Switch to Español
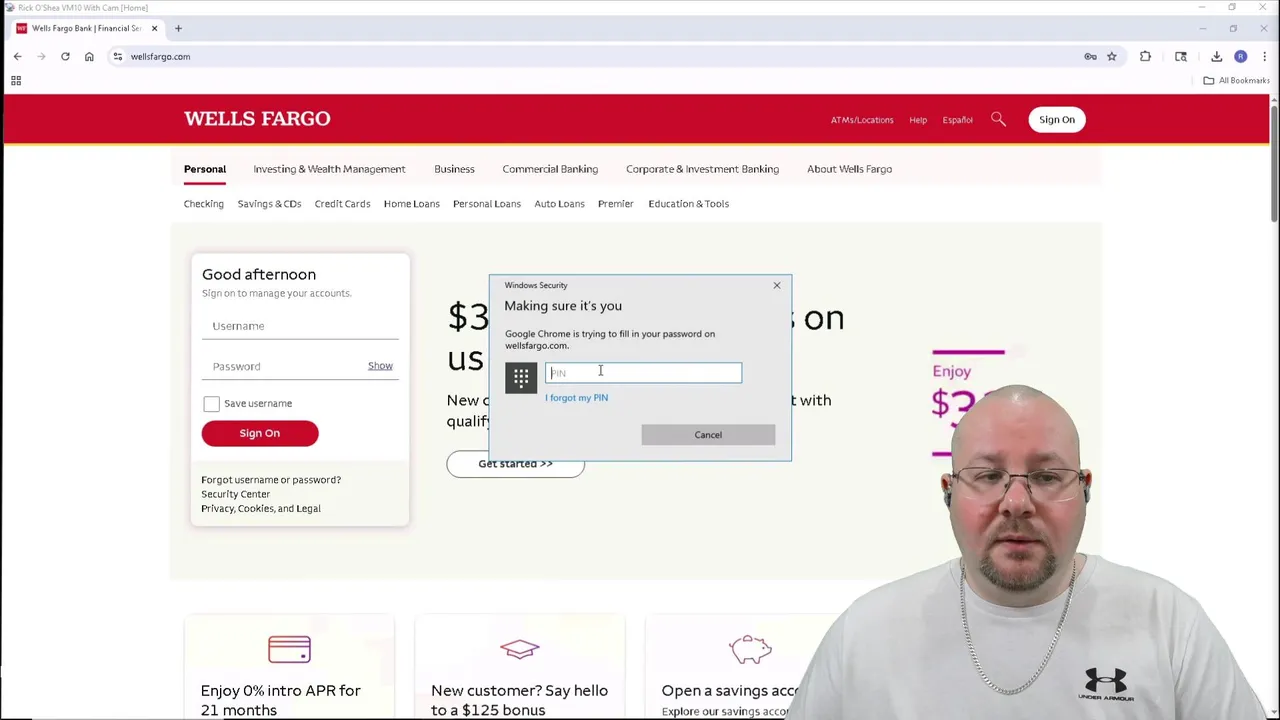The height and width of the screenshot is (720, 1280). (x=957, y=120)
